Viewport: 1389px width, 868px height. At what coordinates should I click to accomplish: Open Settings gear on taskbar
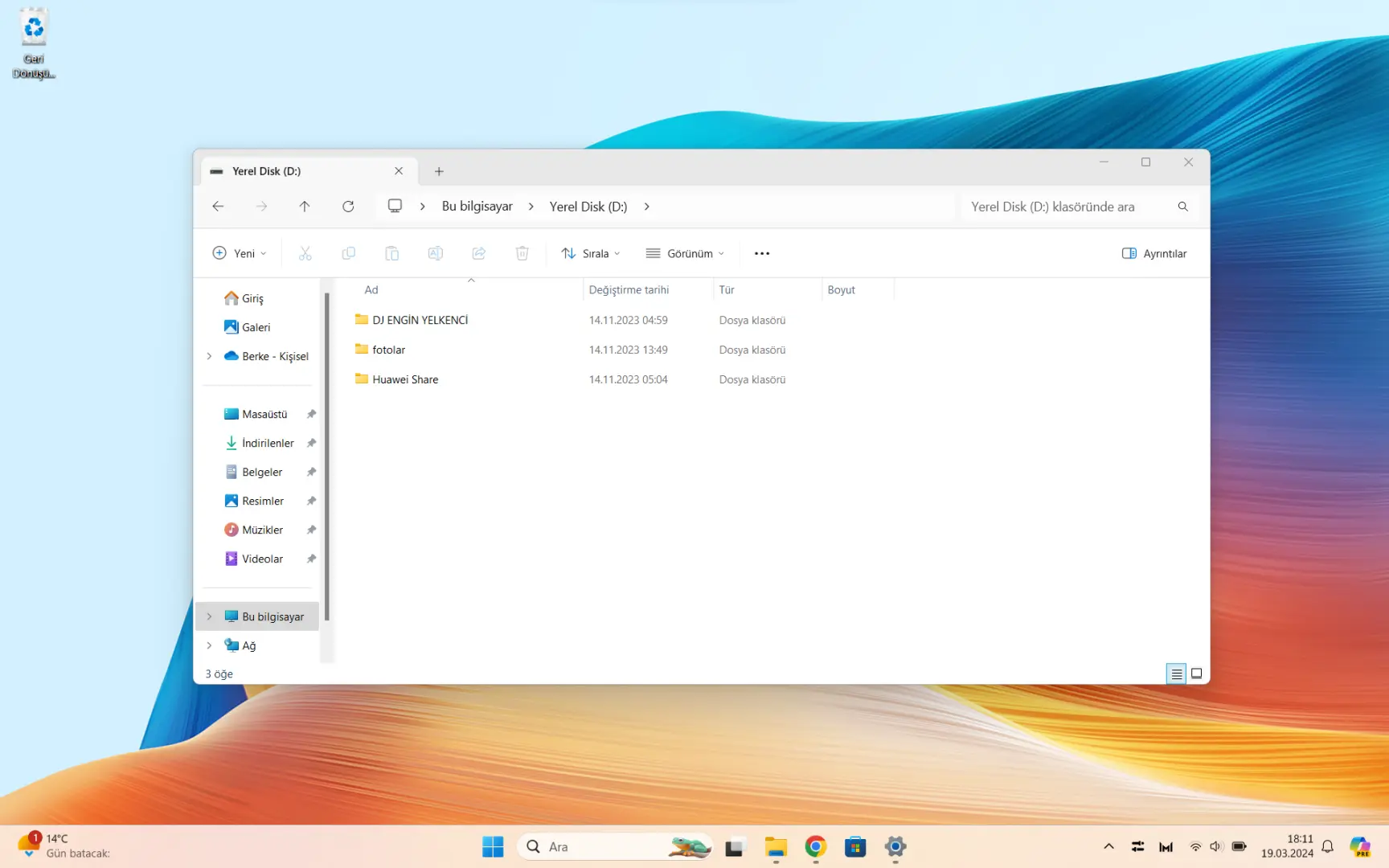(895, 846)
